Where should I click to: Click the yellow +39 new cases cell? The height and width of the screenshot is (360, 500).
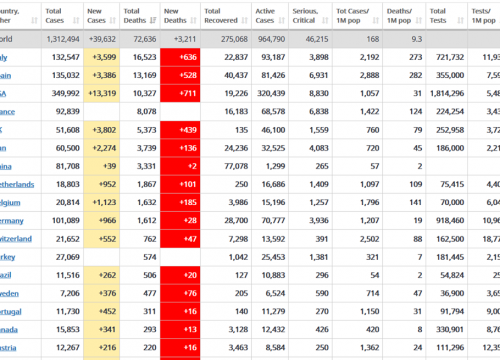(102, 166)
